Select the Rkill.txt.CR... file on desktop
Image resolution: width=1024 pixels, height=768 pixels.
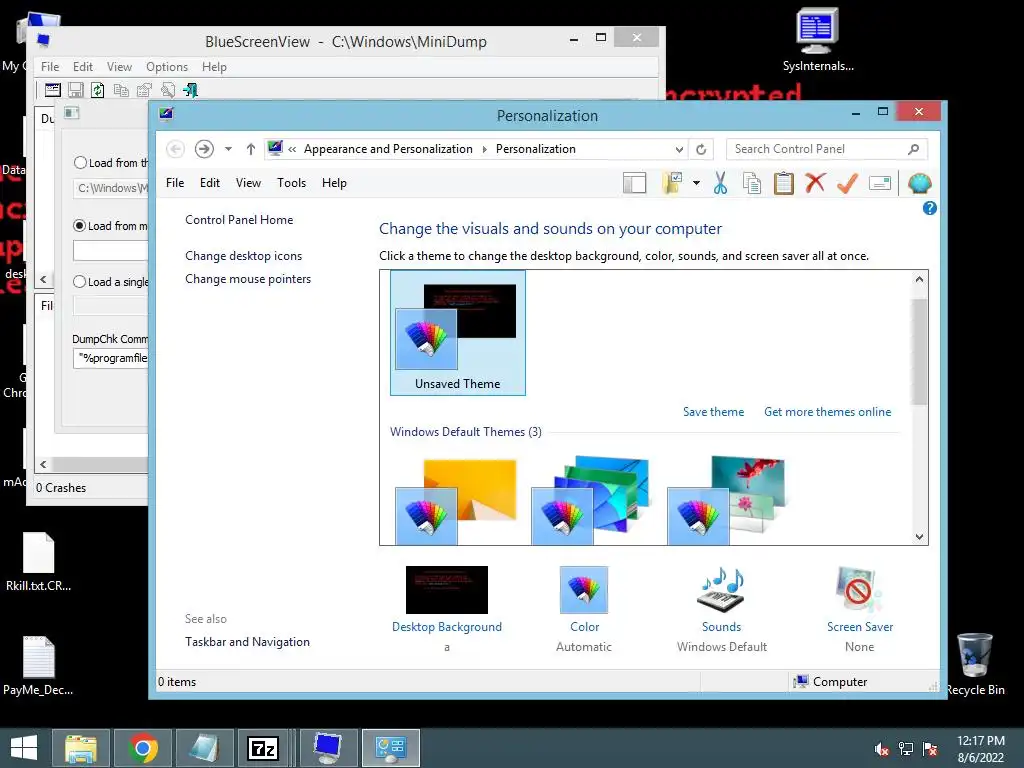39,562
